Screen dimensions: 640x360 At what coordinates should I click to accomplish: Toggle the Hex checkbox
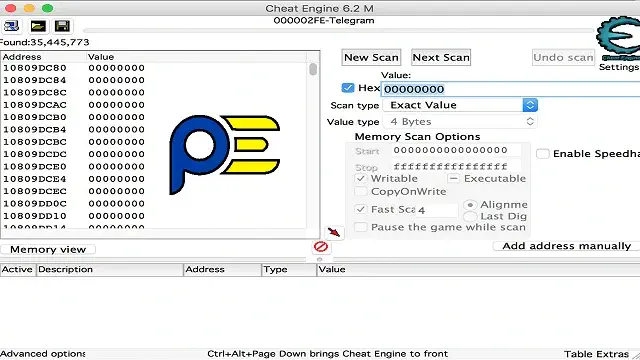tap(348, 88)
